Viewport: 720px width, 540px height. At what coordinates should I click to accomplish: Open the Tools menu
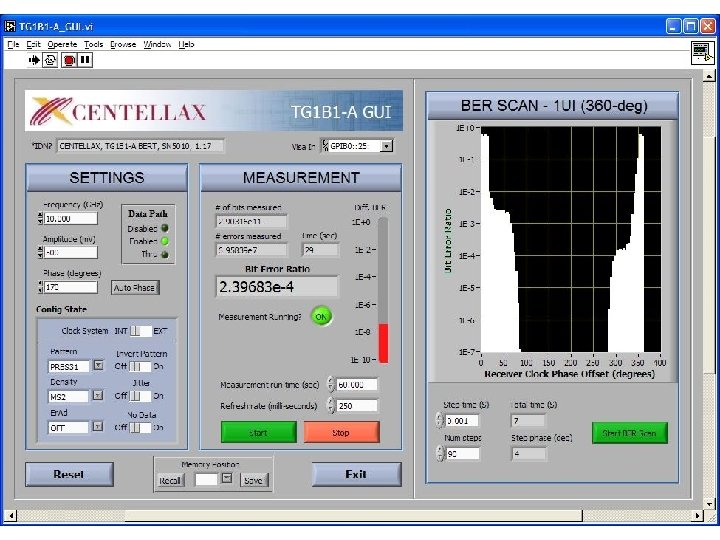tap(94, 45)
